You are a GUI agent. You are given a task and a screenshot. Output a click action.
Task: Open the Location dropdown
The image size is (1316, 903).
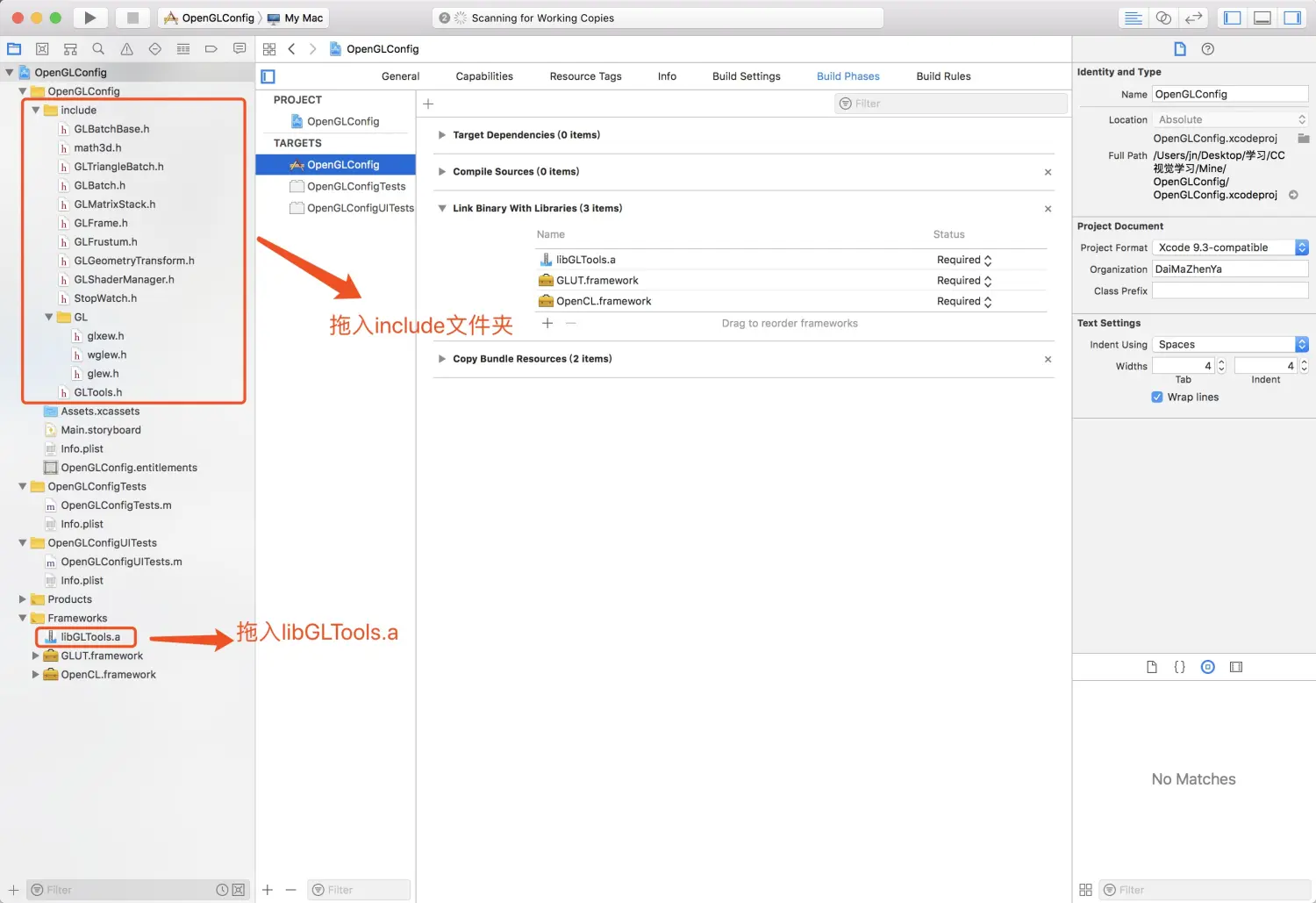pos(1230,119)
